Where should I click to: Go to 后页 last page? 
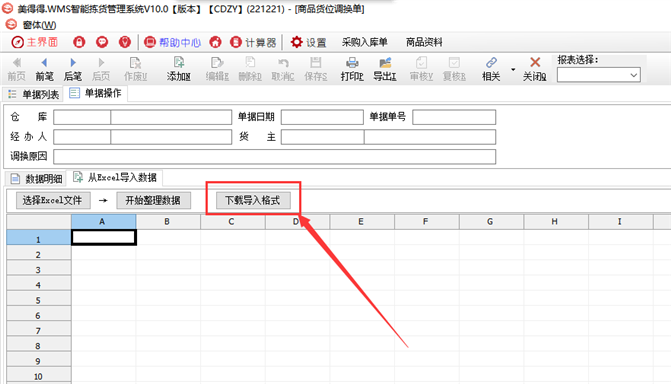[x=101, y=69]
